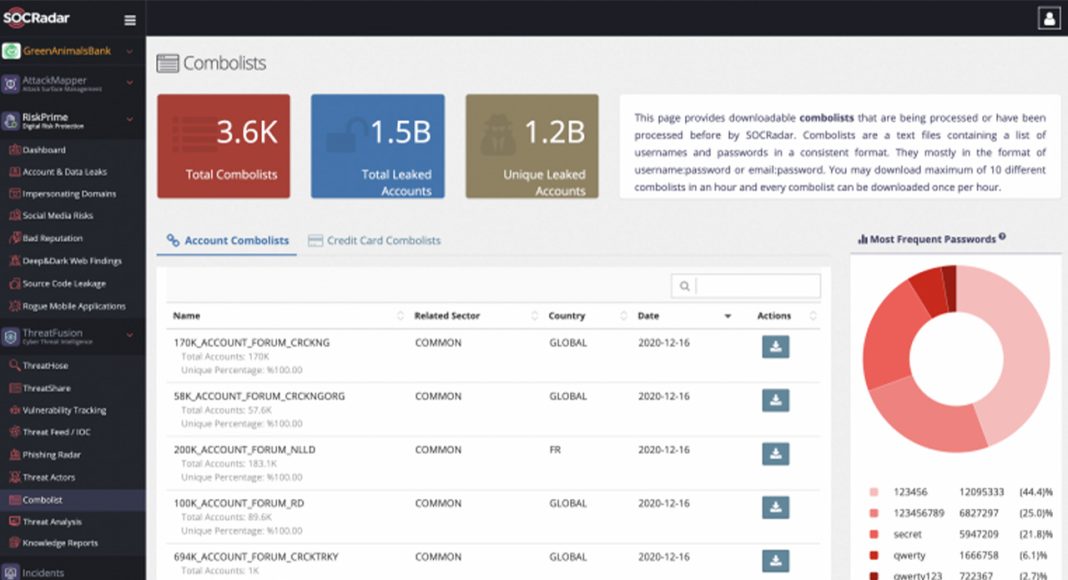Open Dashboard in the sidebar
This screenshot has width=1068, height=580.
(x=44, y=150)
